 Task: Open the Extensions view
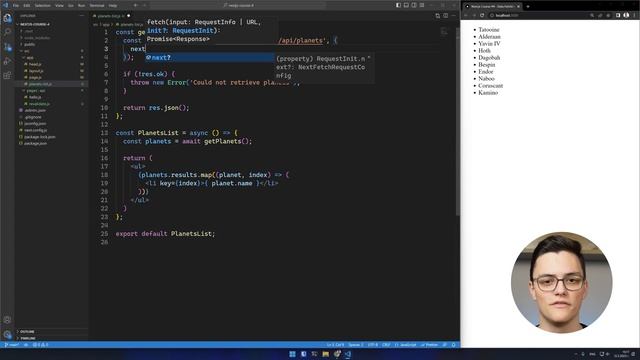(7, 76)
